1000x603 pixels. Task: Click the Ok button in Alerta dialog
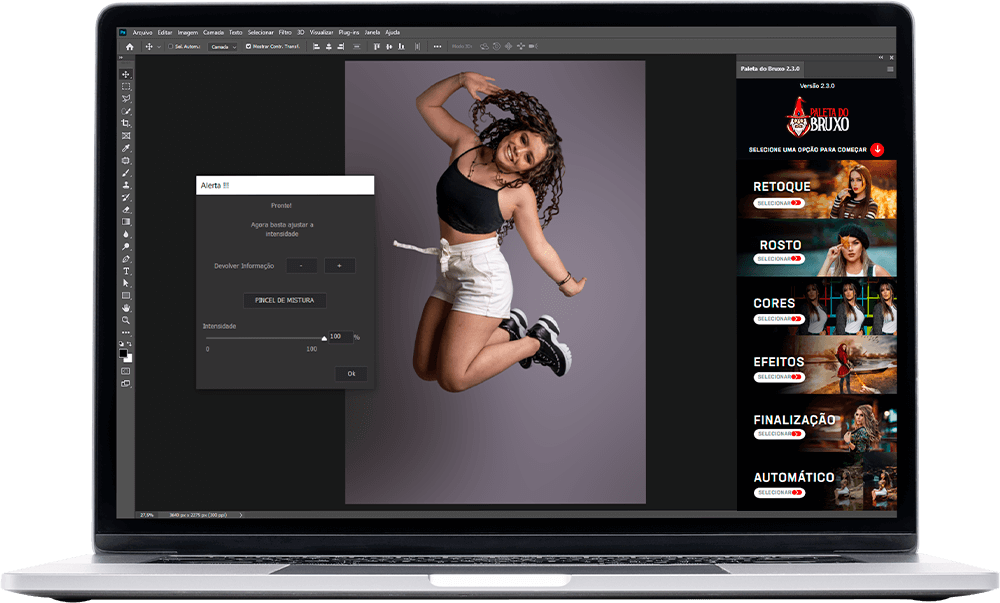click(351, 374)
